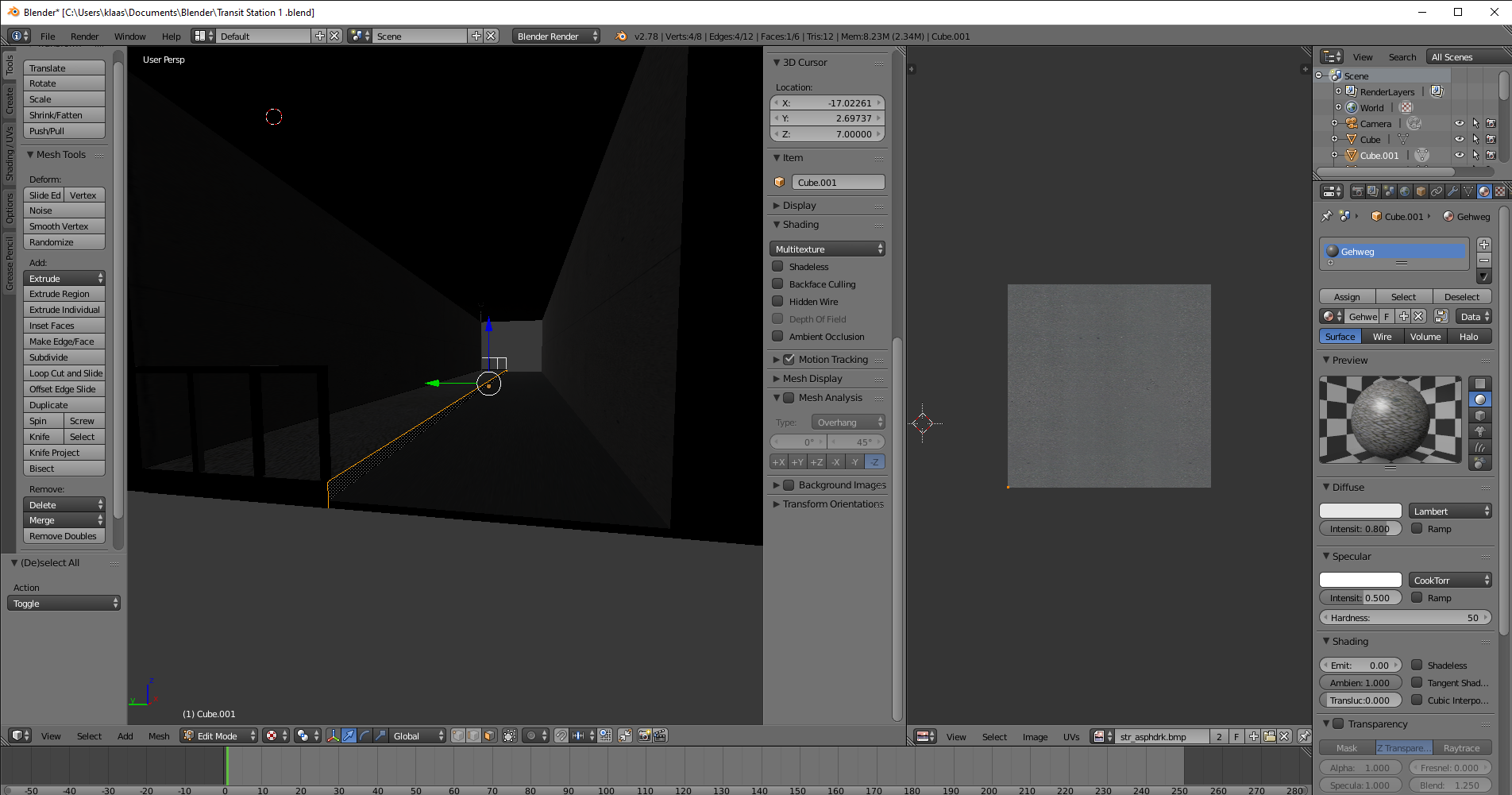Open the Render menu
This screenshot has height=795, width=1512.
(x=84, y=37)
